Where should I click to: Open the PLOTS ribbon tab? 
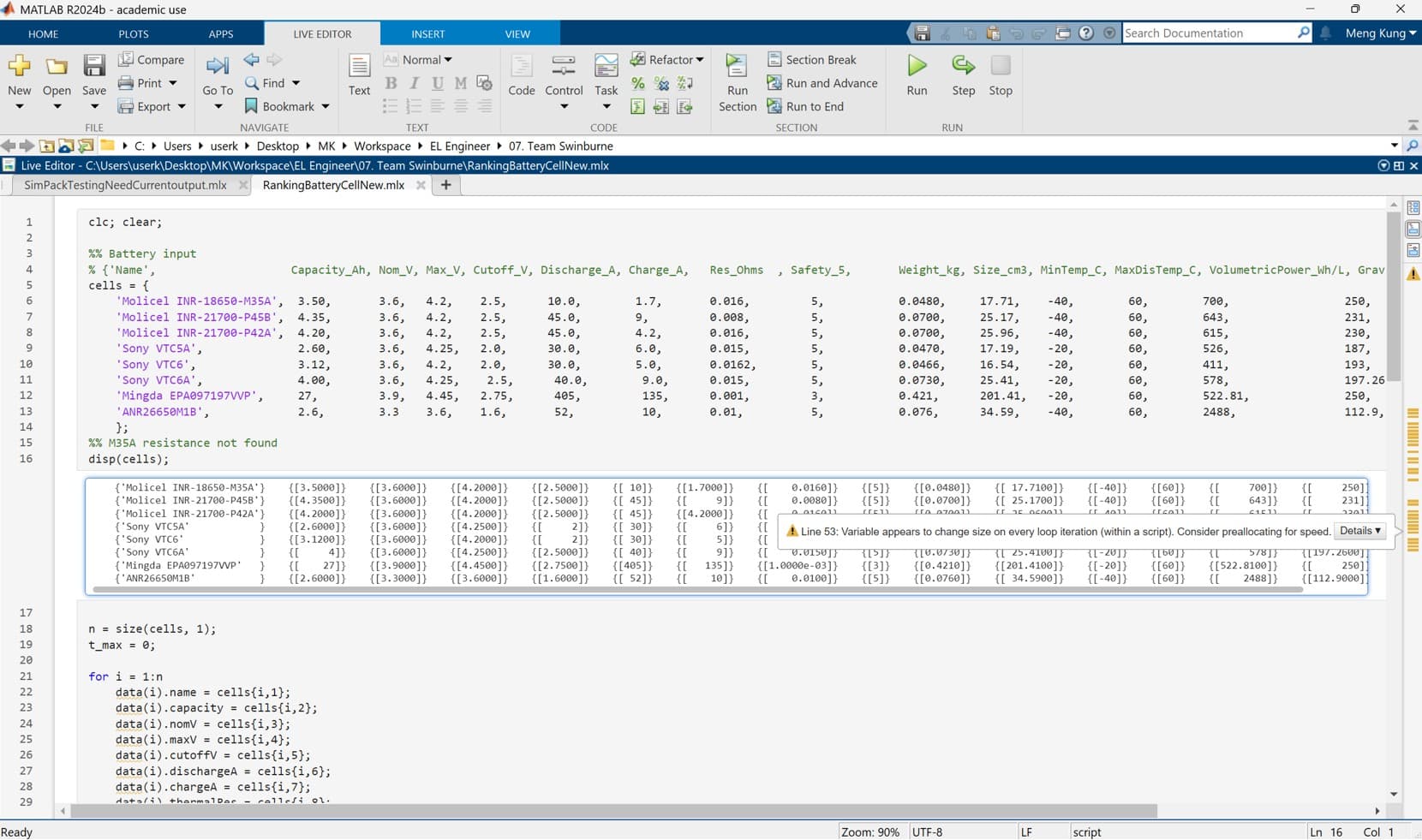pos(134,34)
